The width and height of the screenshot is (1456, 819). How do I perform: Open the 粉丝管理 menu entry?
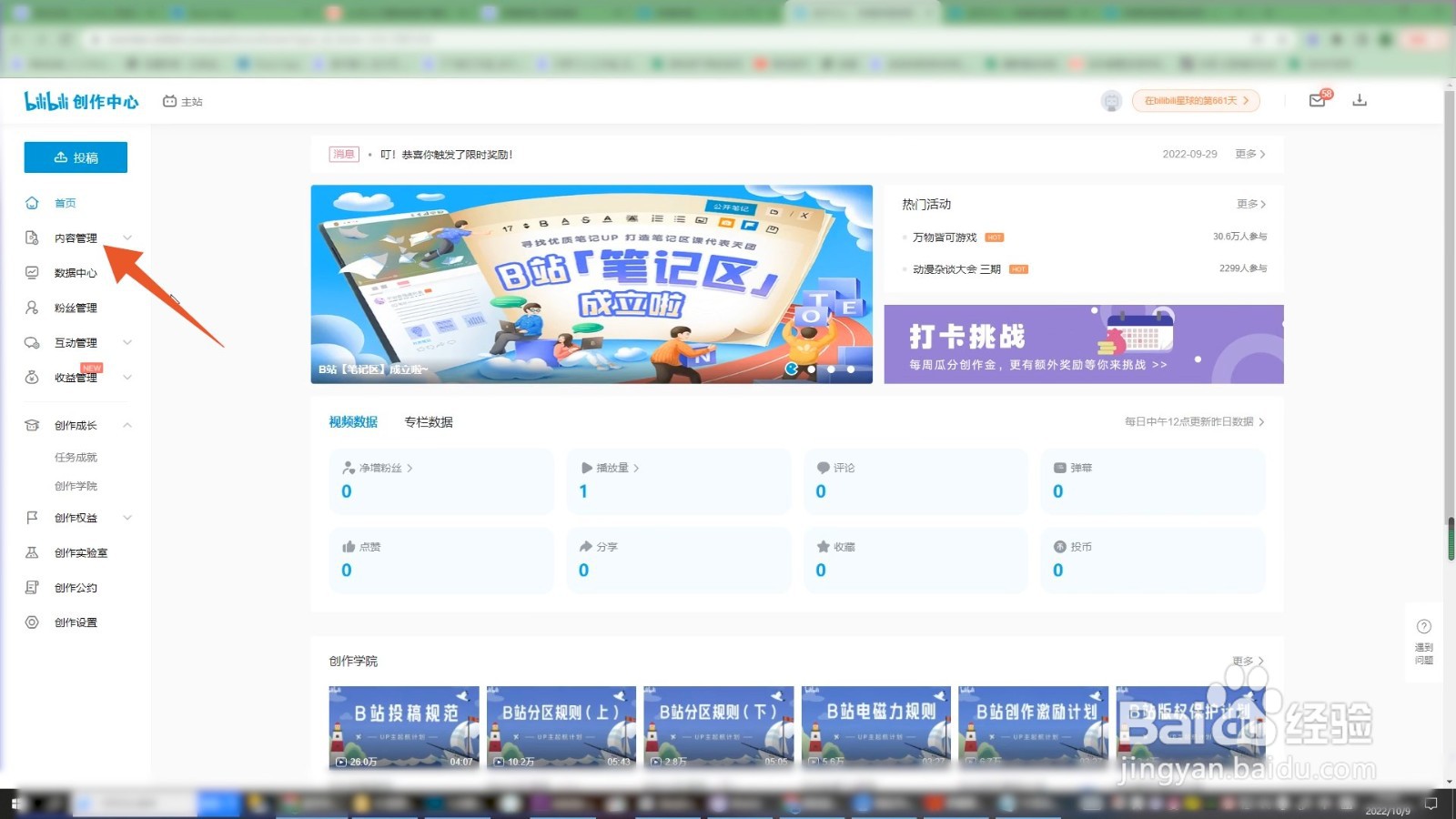[x=76, y=308]
